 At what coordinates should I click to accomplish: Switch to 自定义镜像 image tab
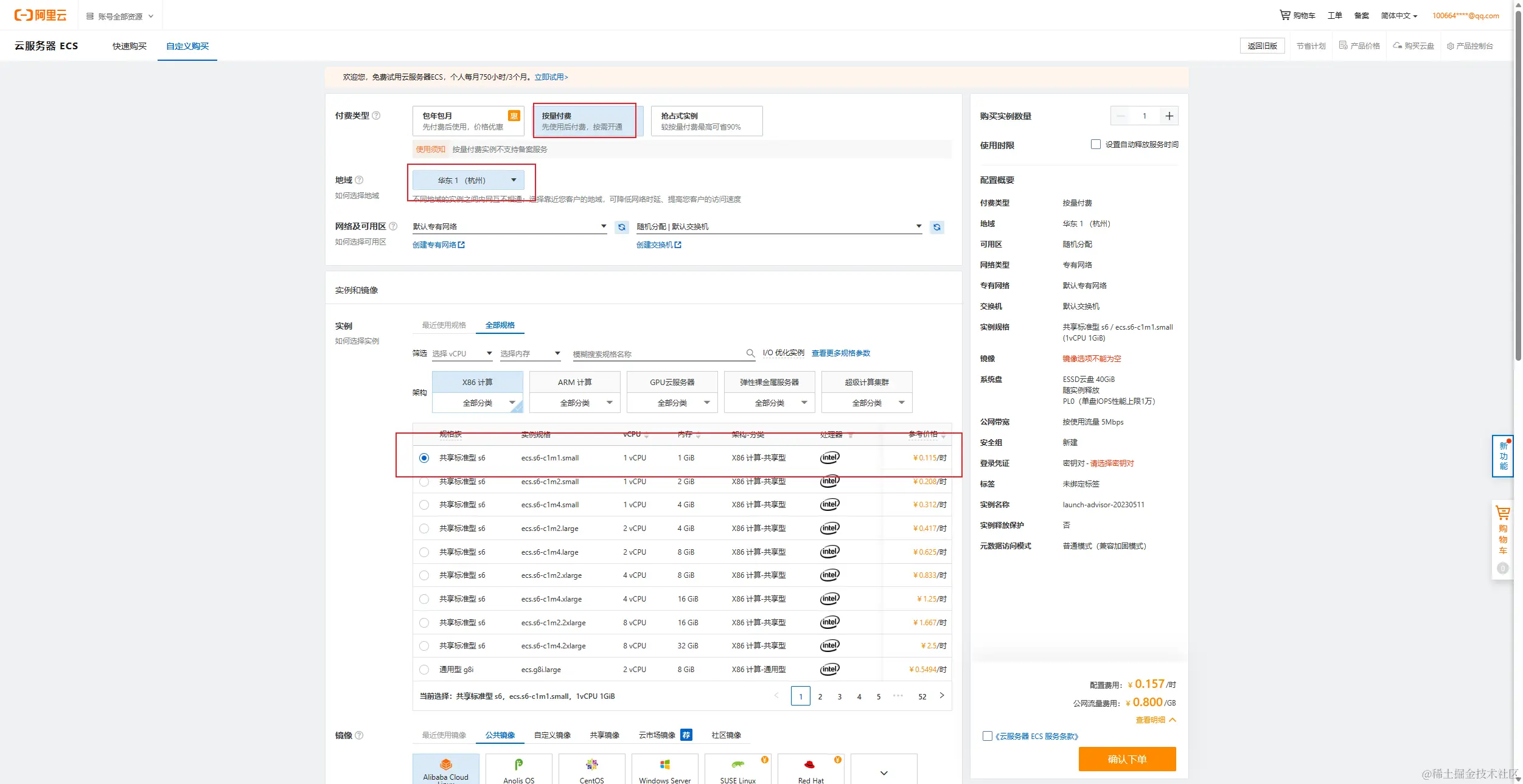[x=552, y=735]
